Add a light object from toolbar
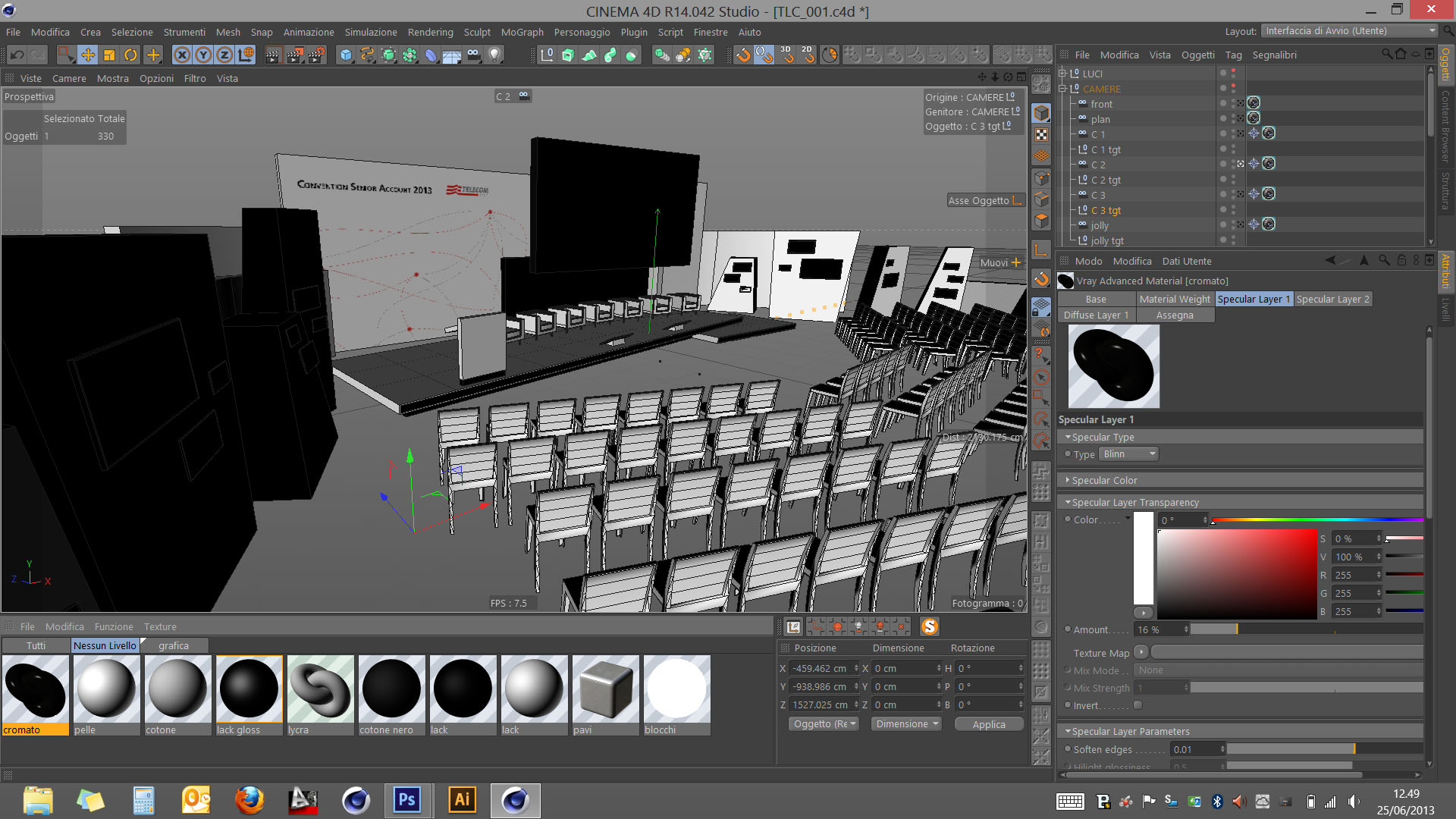This screenshot has height=819, width=1456. pyautogui.click(x=494, y=55)
